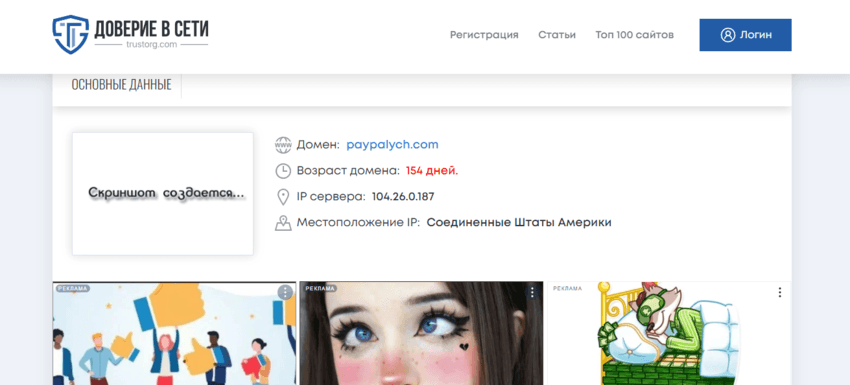Click the IP address 104.26.0.187

point(403,197)
